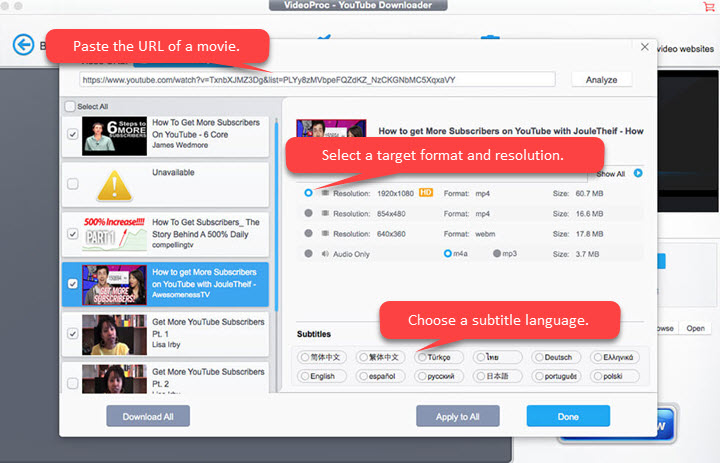Select Deutsch subtitle language

(x=557, y=357)
